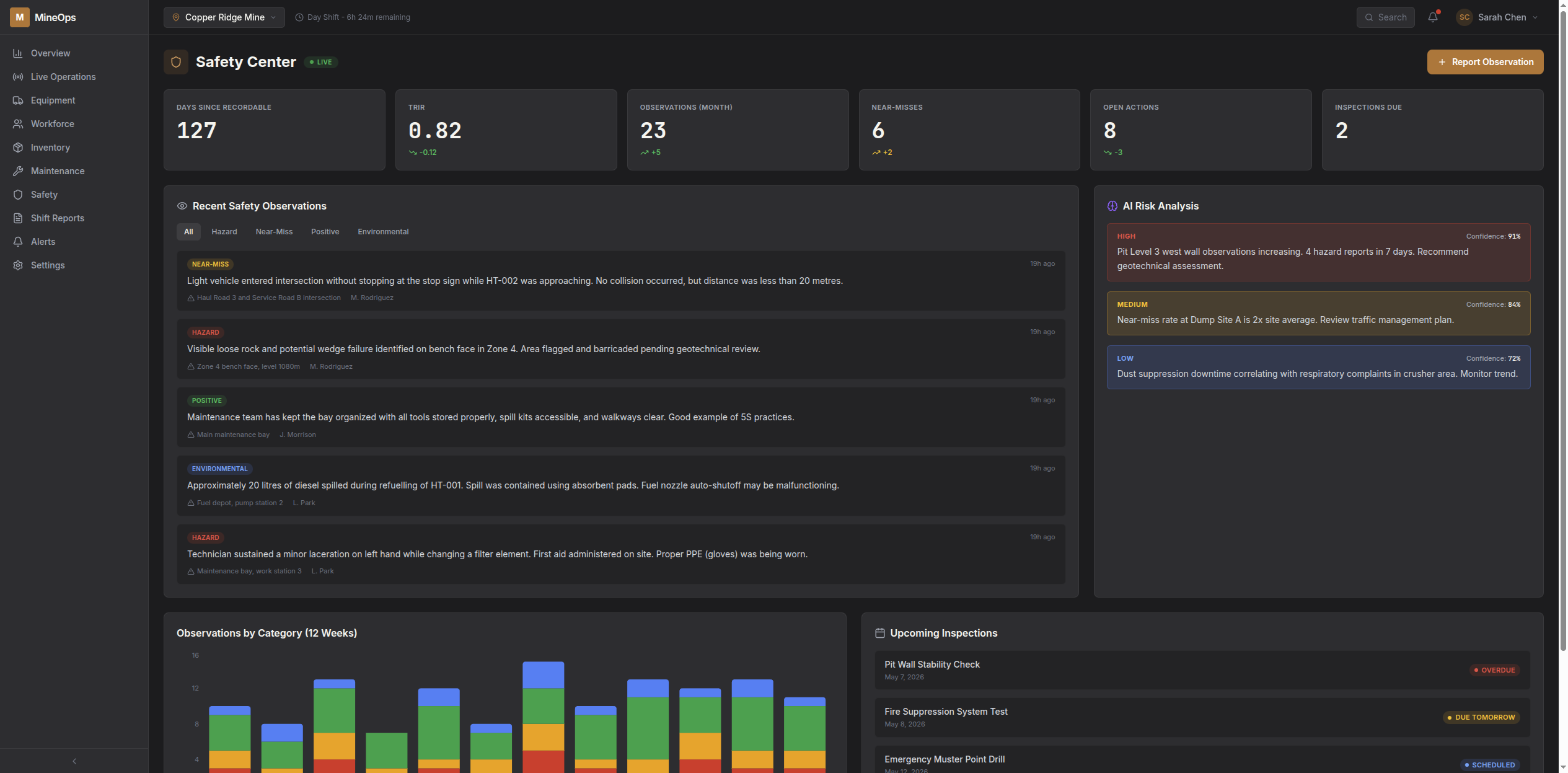Click location icon beside Main maintenance bay
This screenshot has height=773, width=1568.
tap(191, 435)
